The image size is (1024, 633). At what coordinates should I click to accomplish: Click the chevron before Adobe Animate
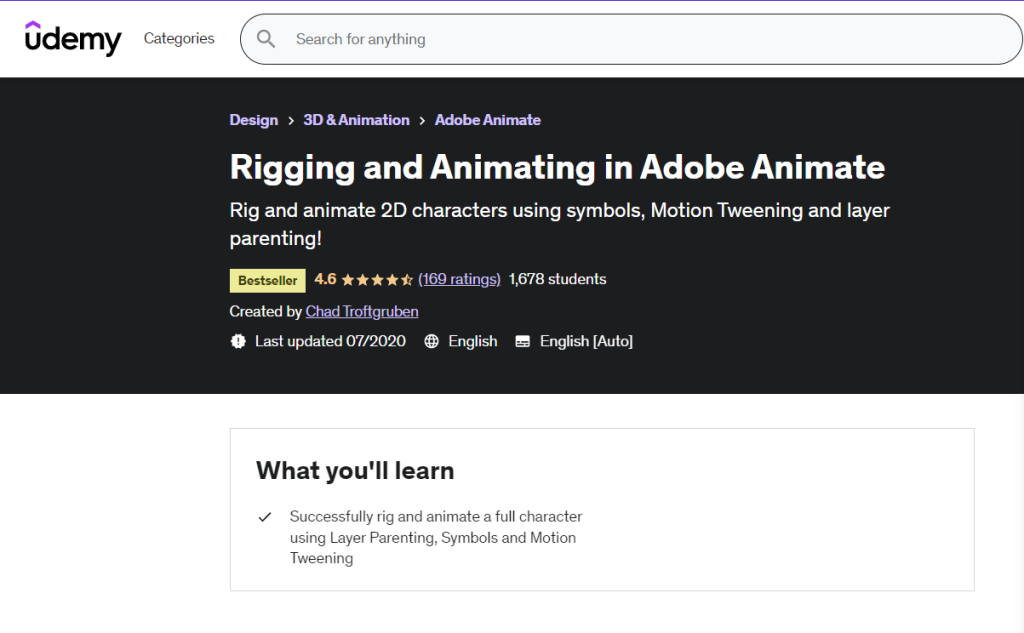[422, 120]
